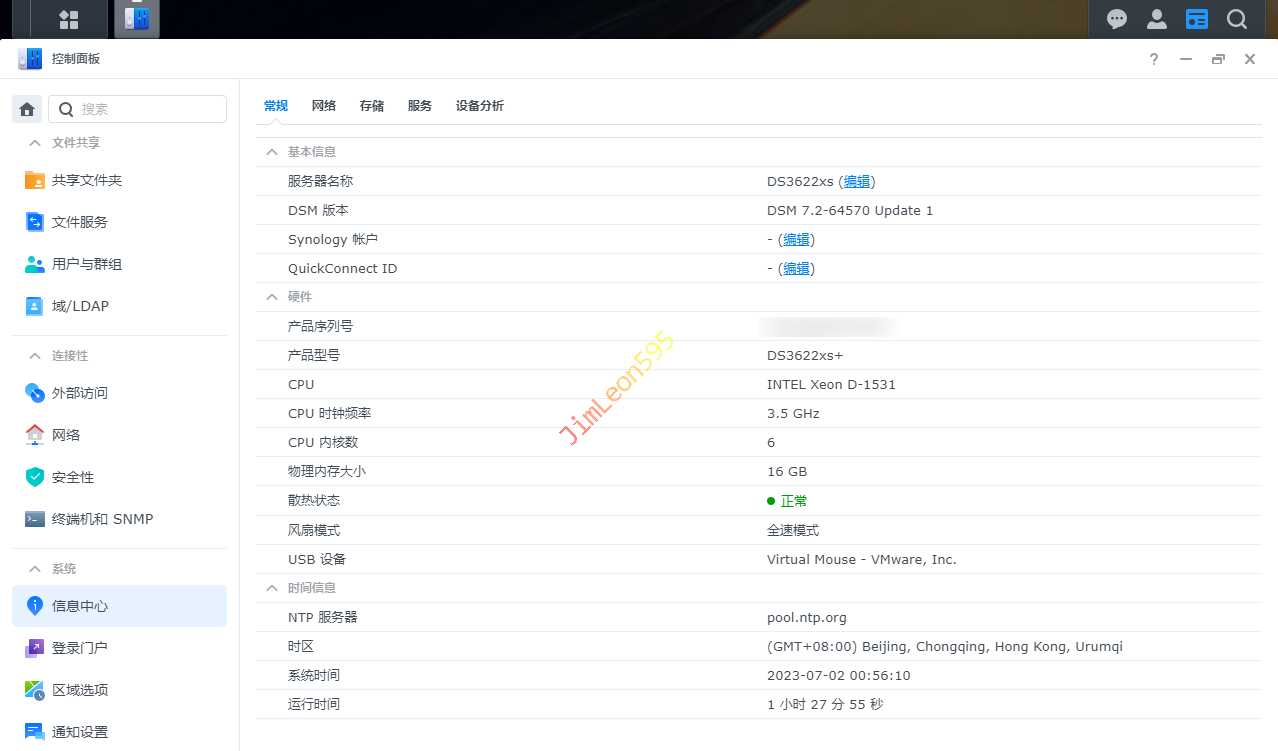The height and width of the screenshot is (751, 1278).
Task: Open the notifications chat bubble icon
Action: pos(1117,19)
